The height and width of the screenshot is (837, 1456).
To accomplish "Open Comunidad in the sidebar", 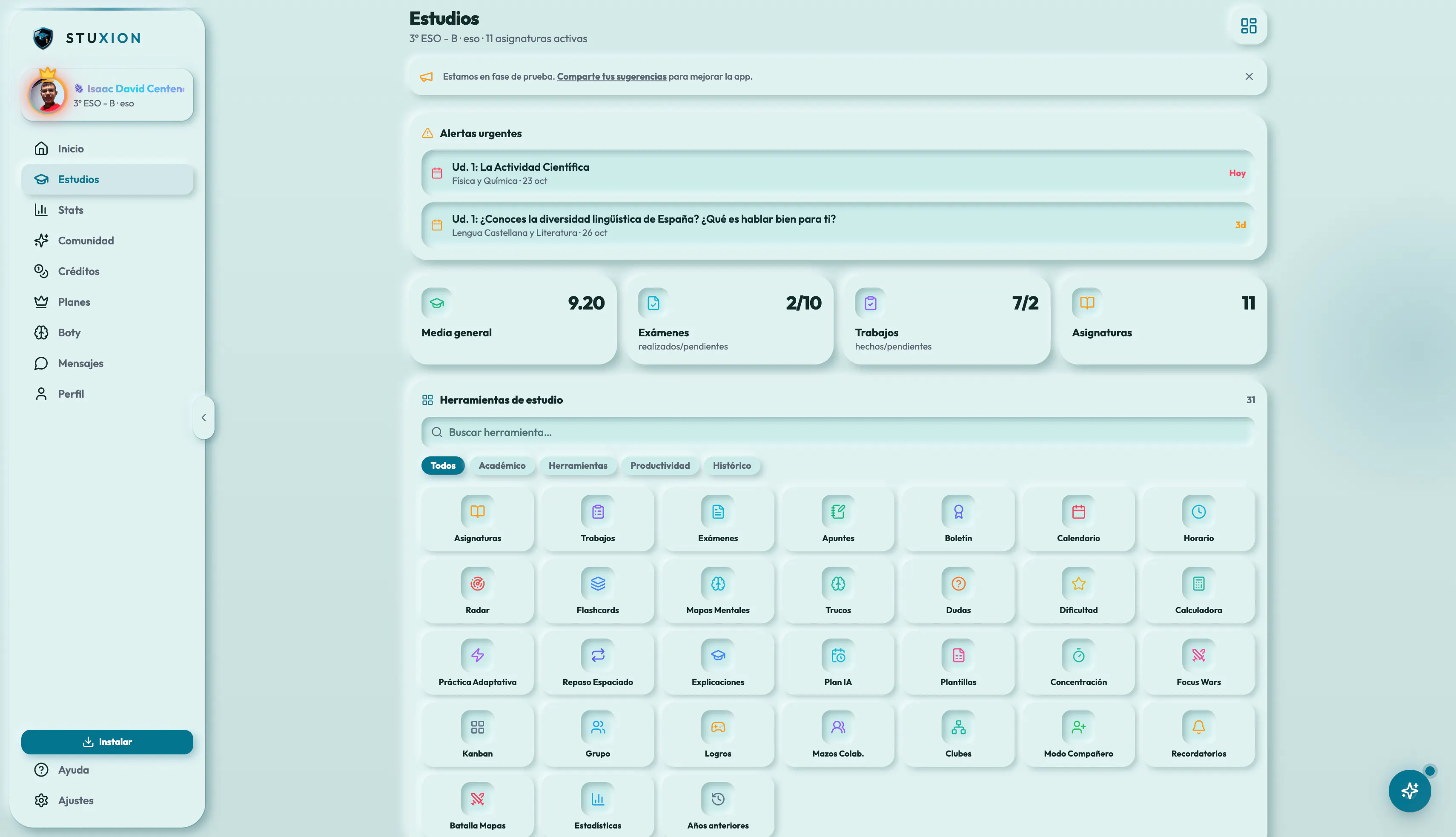I will tap(107, 240).
